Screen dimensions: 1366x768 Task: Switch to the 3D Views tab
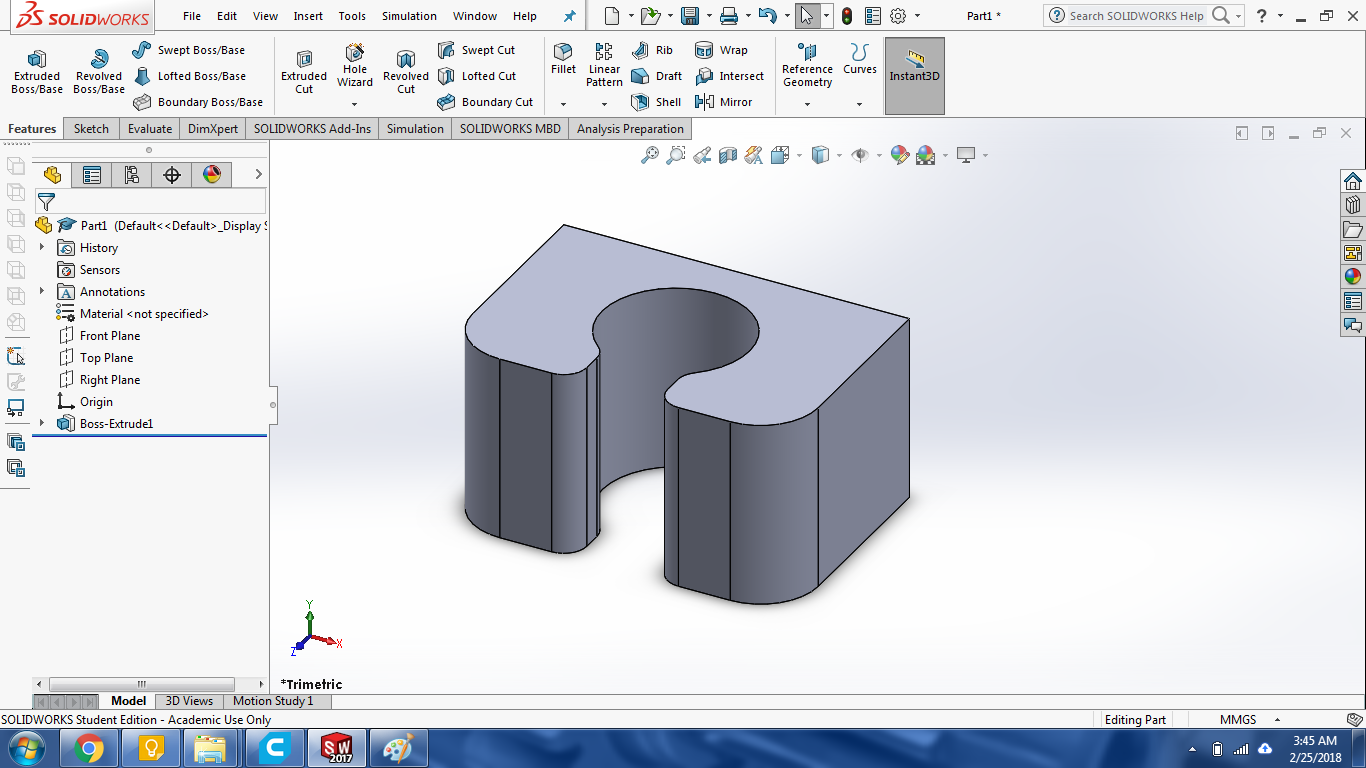click(189, 701)
